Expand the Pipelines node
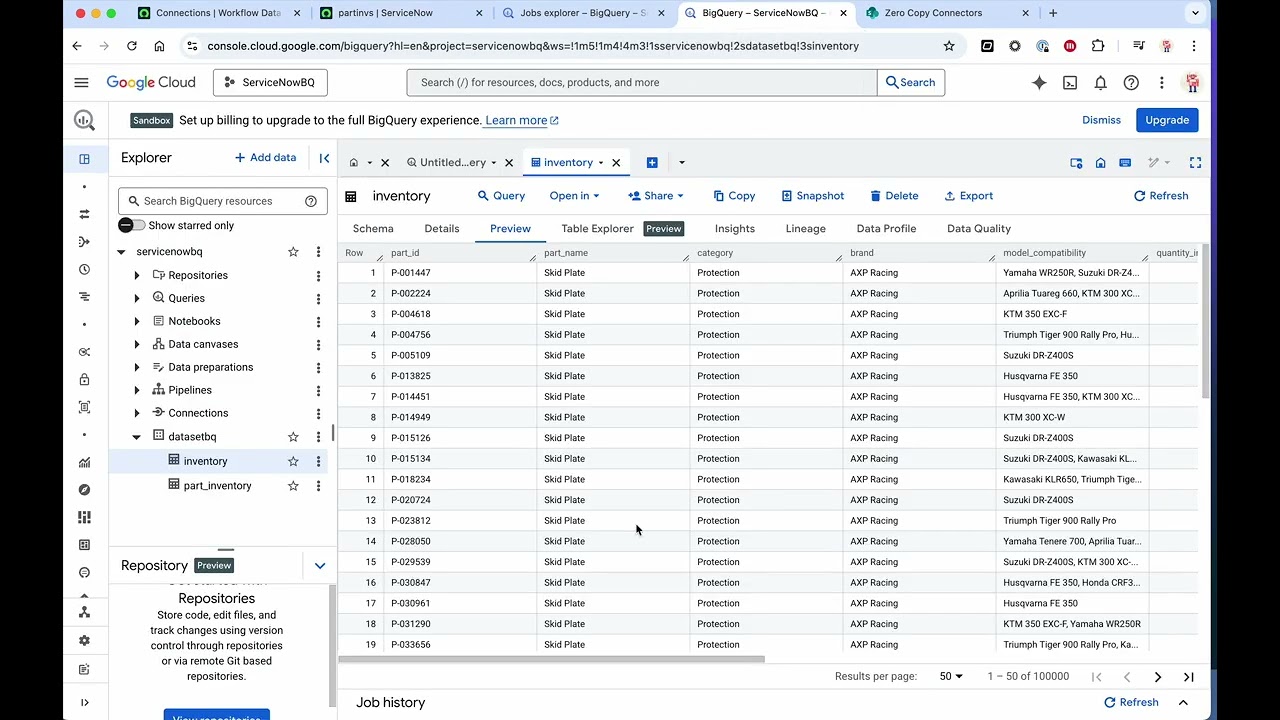Screen dimensions: 1280x720 point(137,390)
